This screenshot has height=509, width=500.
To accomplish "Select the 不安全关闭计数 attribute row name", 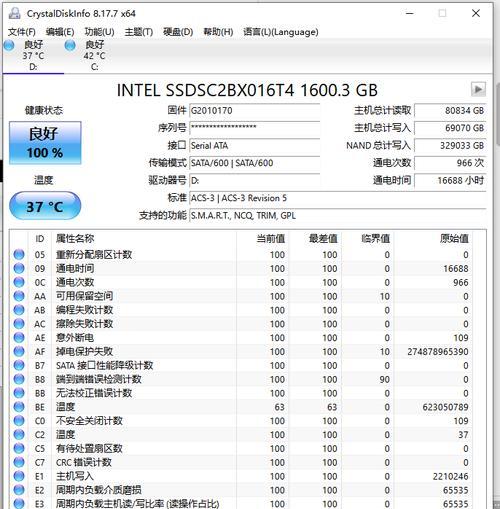I will [x=89, y=421].
